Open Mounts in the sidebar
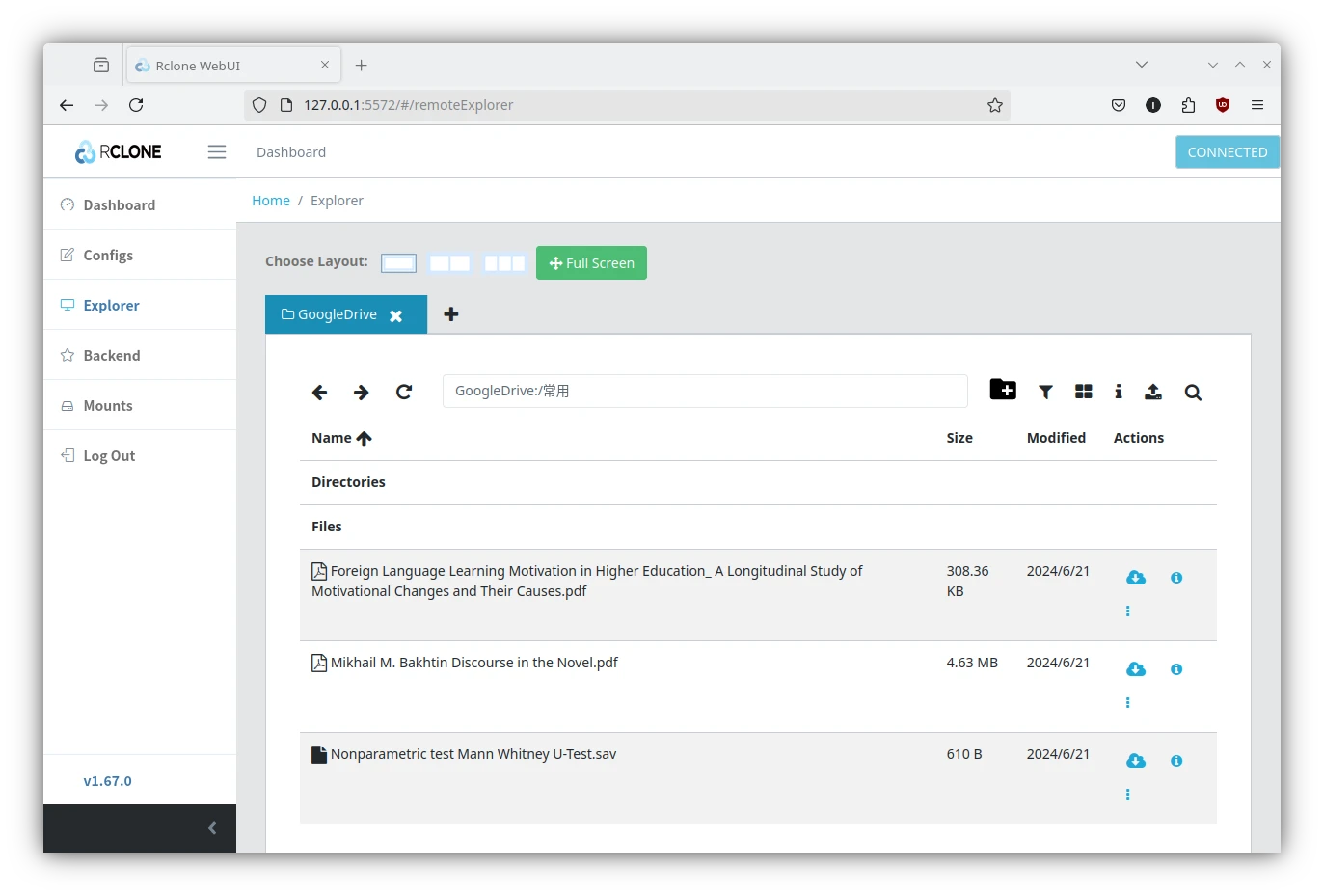1324x896 pixels. click(140, 405)
